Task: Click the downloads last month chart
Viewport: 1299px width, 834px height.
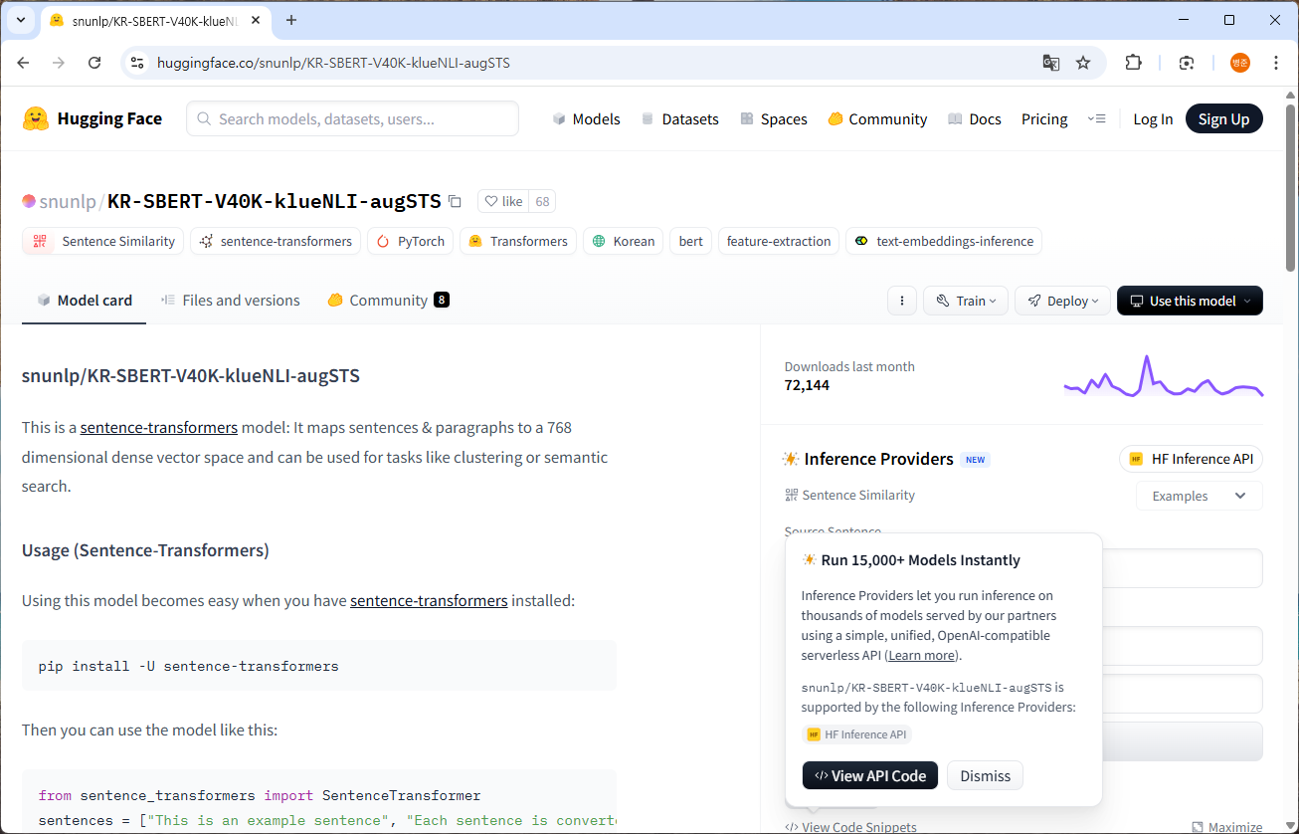Action: pos(1163,377)
